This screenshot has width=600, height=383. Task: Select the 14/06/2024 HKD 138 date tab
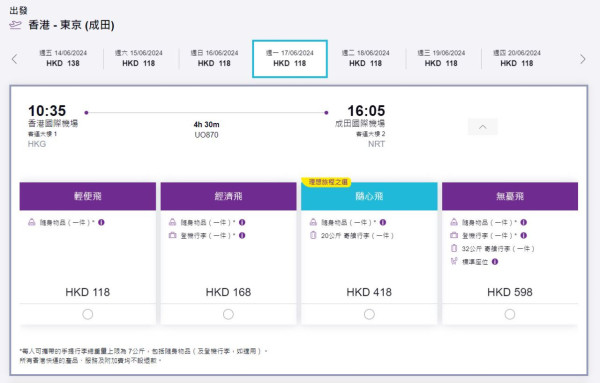tap(63, 58)
